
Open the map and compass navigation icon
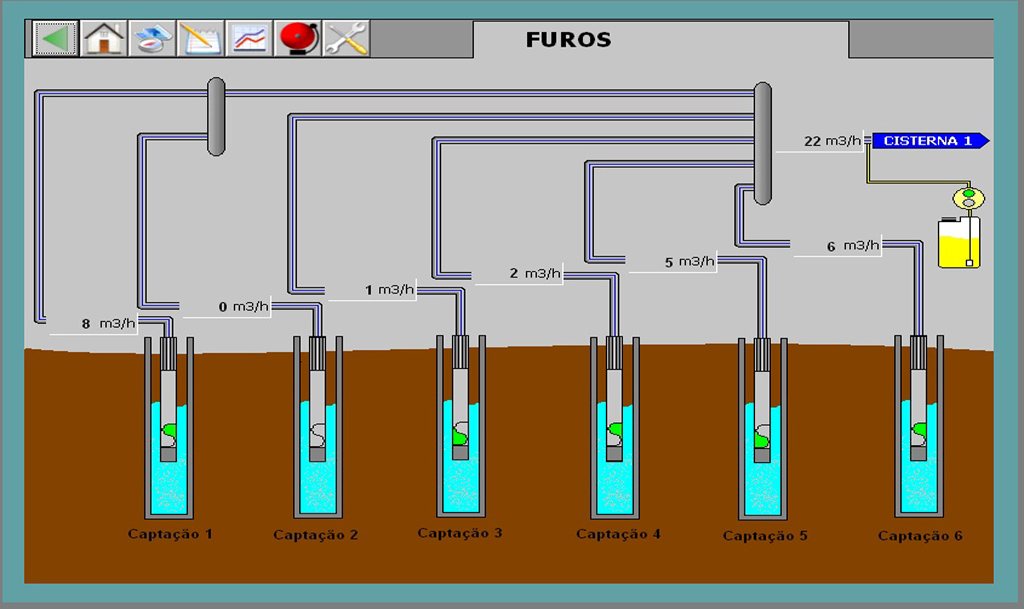pyautogui.click(x=153, y=39)
